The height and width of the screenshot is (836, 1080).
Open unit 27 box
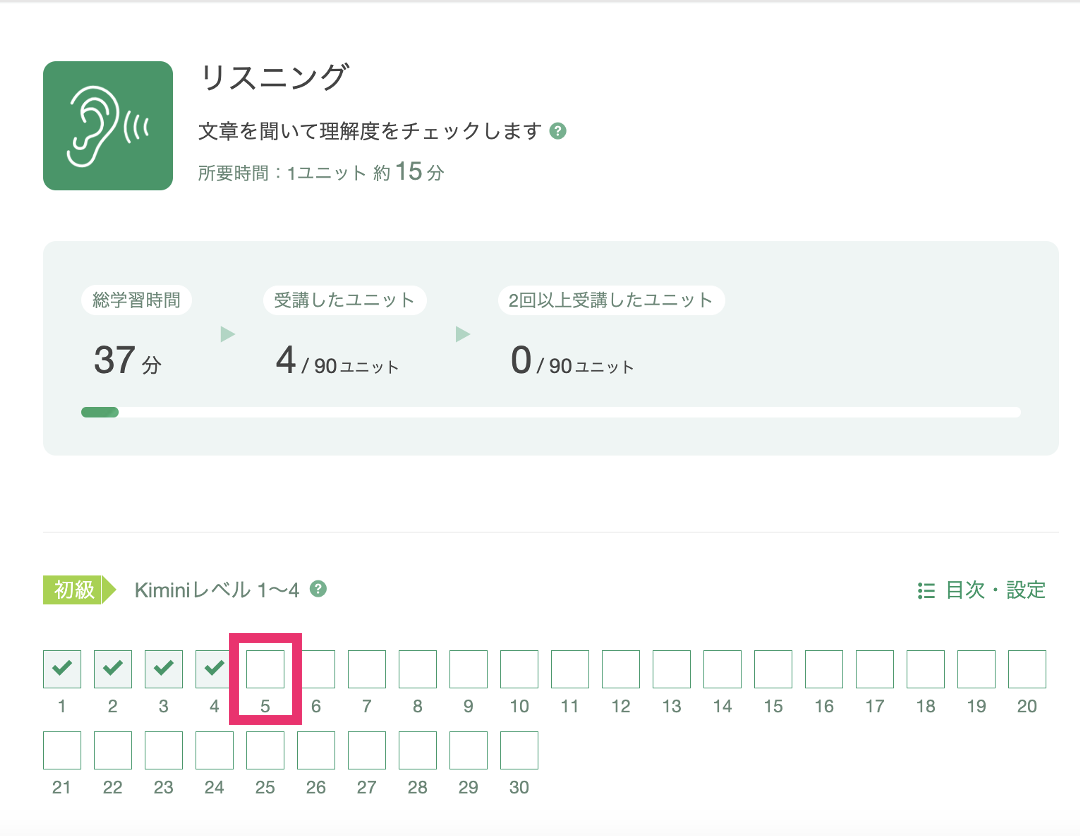367,750
